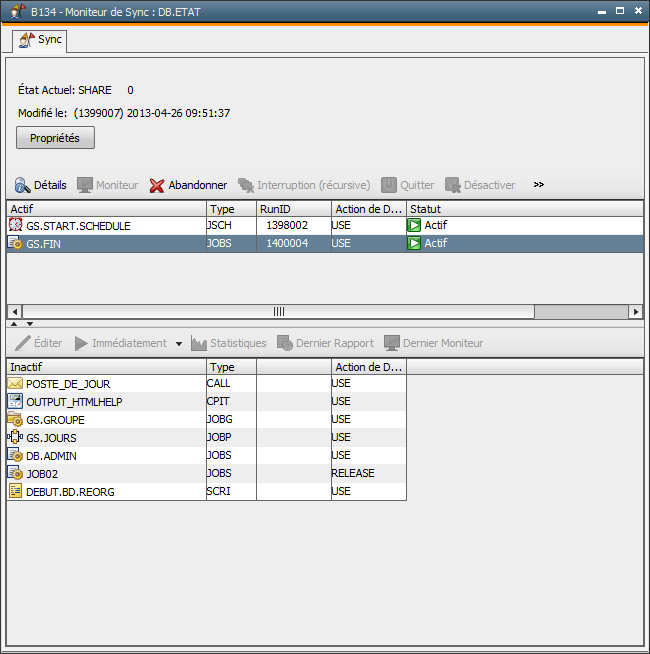Click the OUTPUT_HTMLHELP cockpit icon
Image resolution: width=650 pixels, height=654 pixels.
[15, 401]
